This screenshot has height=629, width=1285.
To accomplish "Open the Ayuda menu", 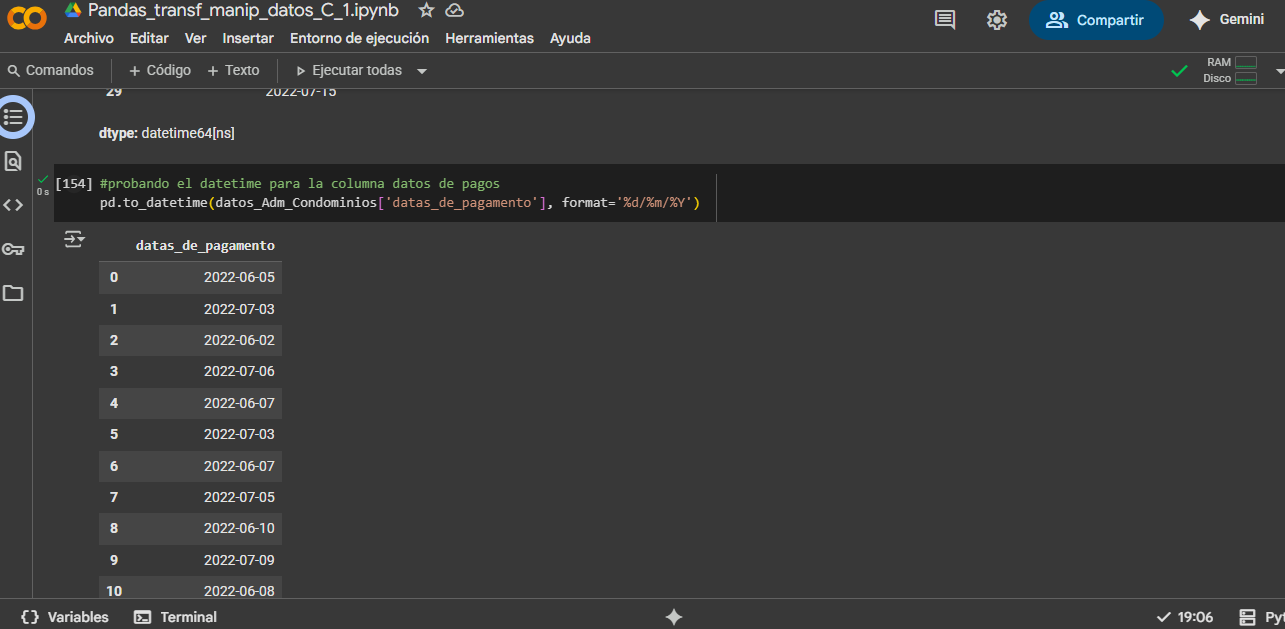I will click(x=570, y=38).
